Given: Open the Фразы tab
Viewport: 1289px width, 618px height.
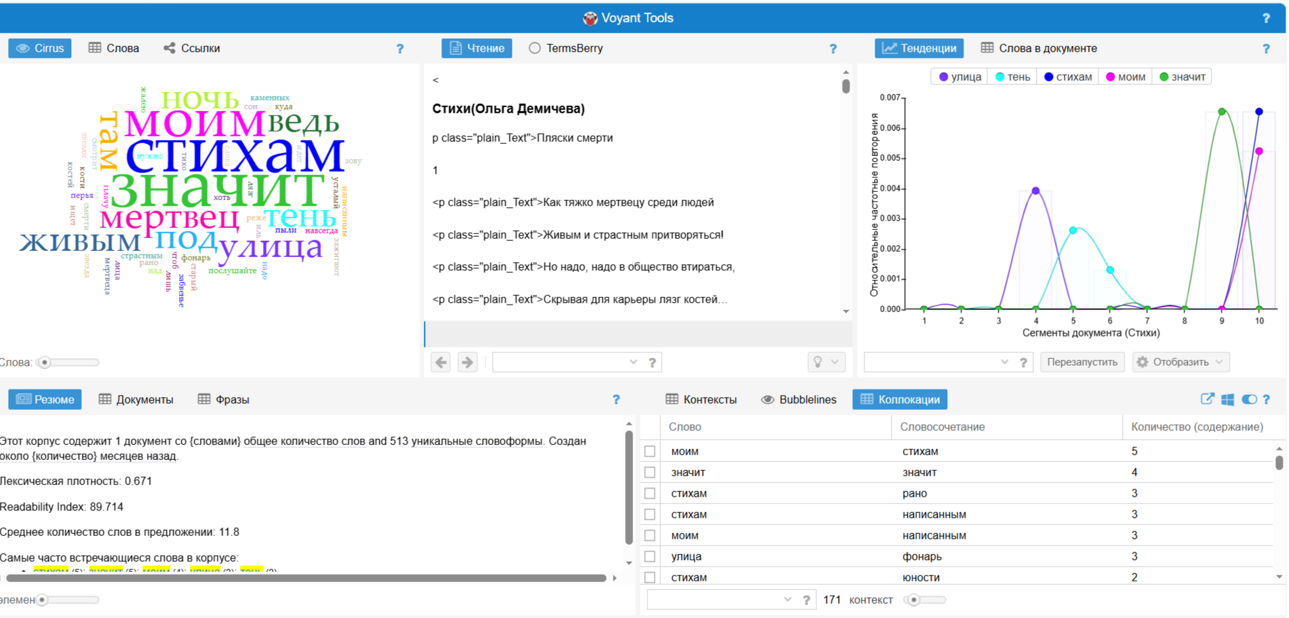Looking at the screenshot, I should coord(223,399).
